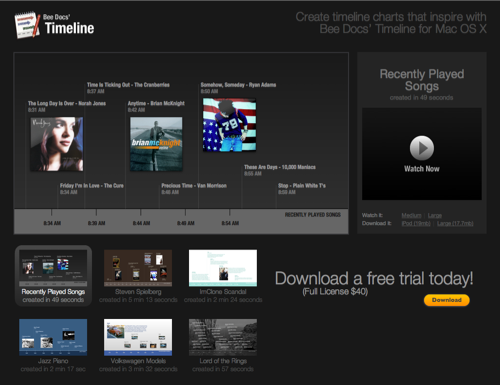
Task: Open the Volkswagen Models timeline thumbnail
Action: [x=138, y=337]
